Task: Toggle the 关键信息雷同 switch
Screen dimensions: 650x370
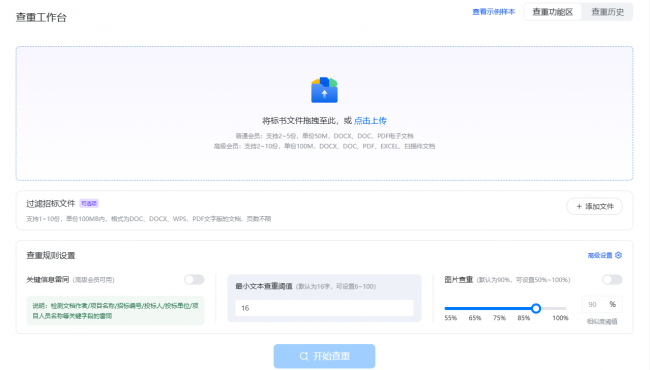Action: (x=194, y=280)
